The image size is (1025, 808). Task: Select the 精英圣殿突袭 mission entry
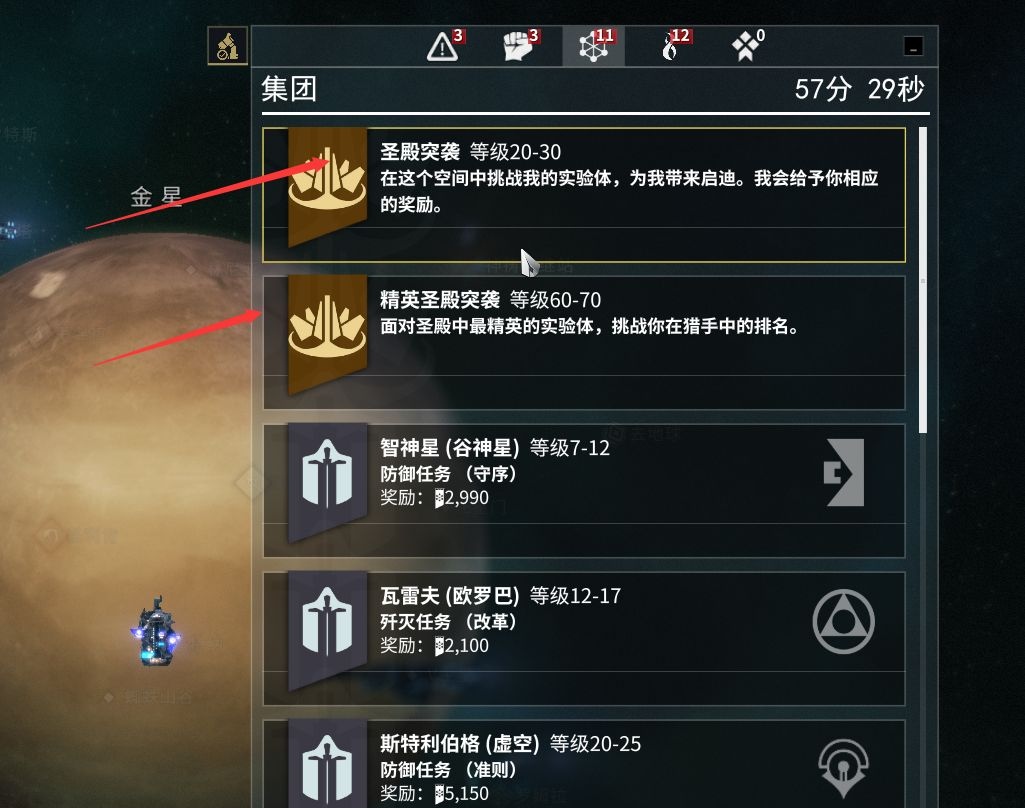pos(584,343)
